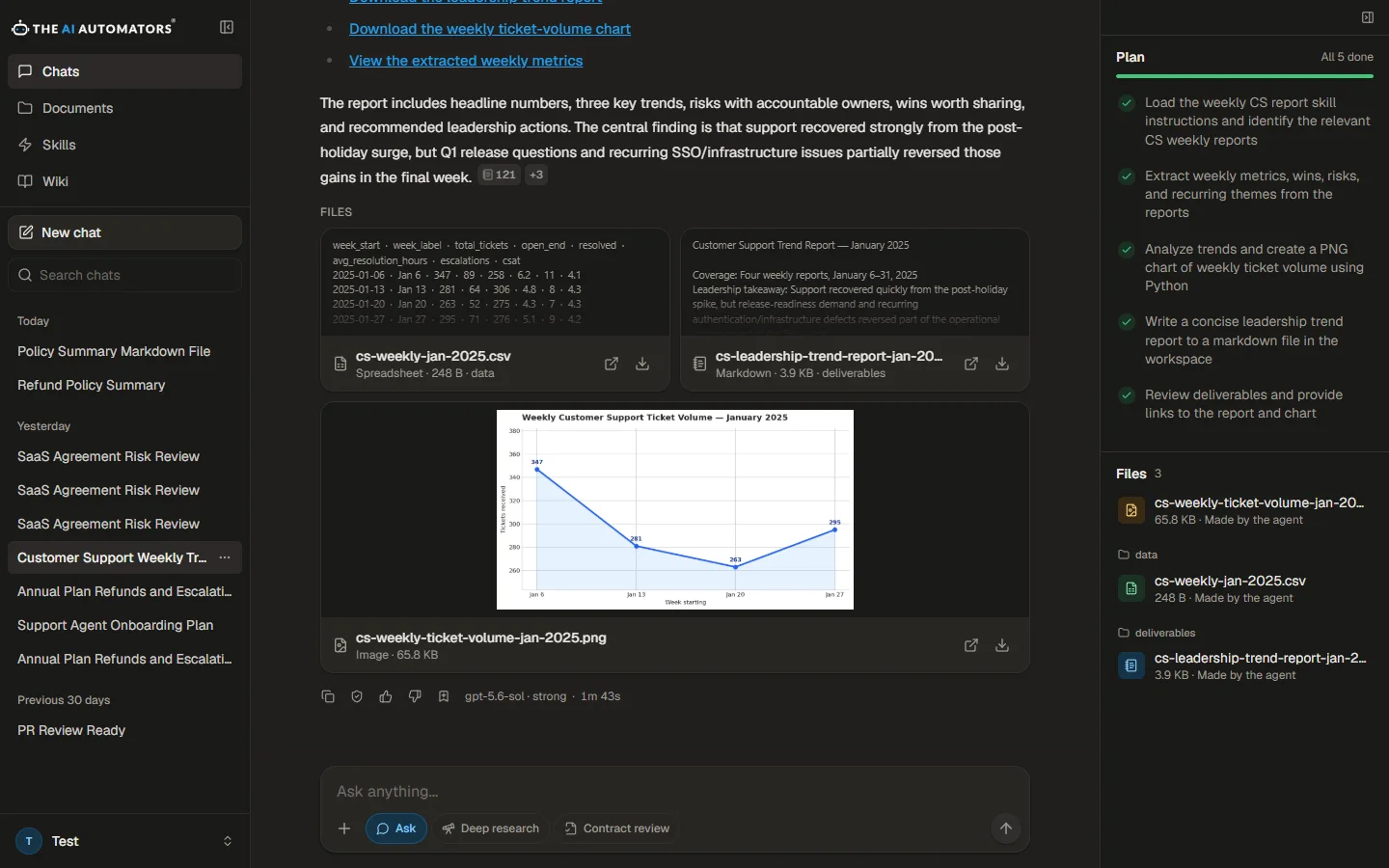
Task: Collapse the left sidebar panel icon
Action: coord(227,27)
